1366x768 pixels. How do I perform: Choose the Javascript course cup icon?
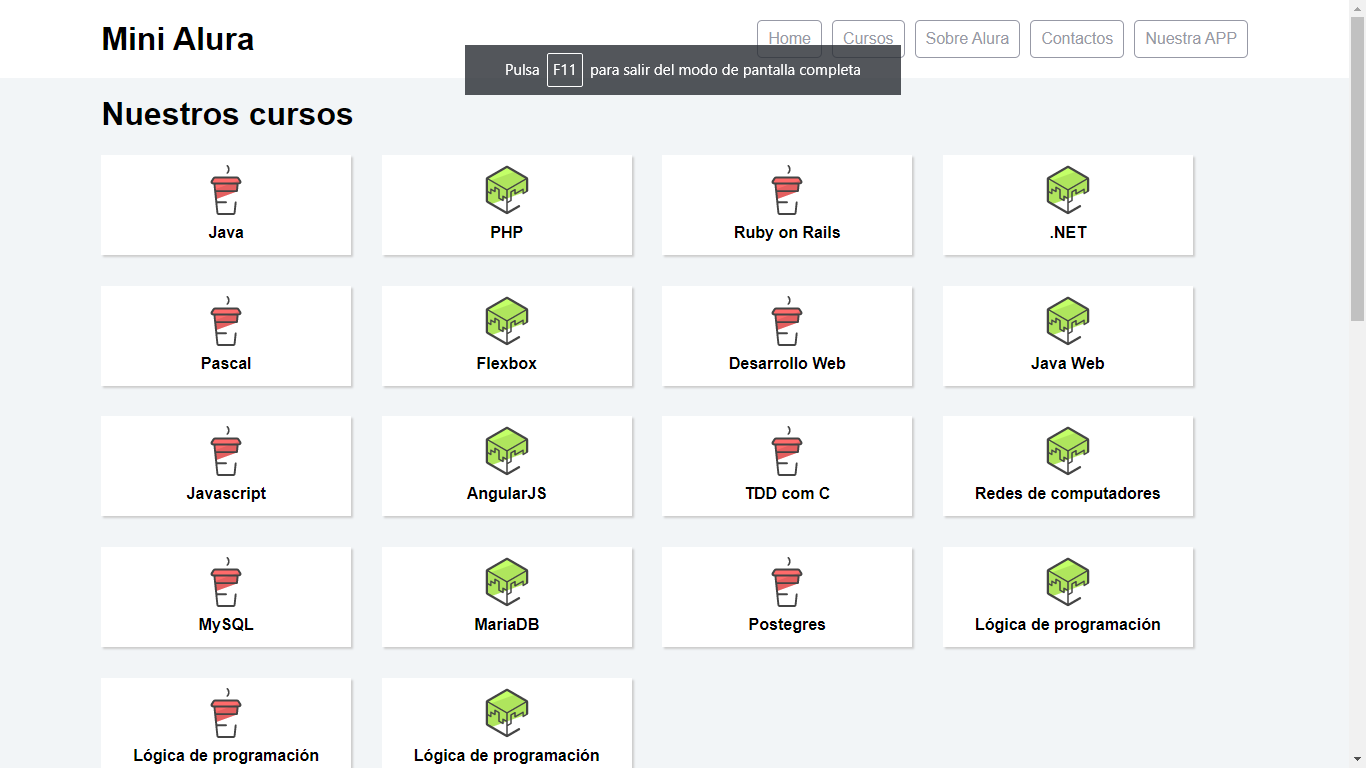[x=226, y=451]
